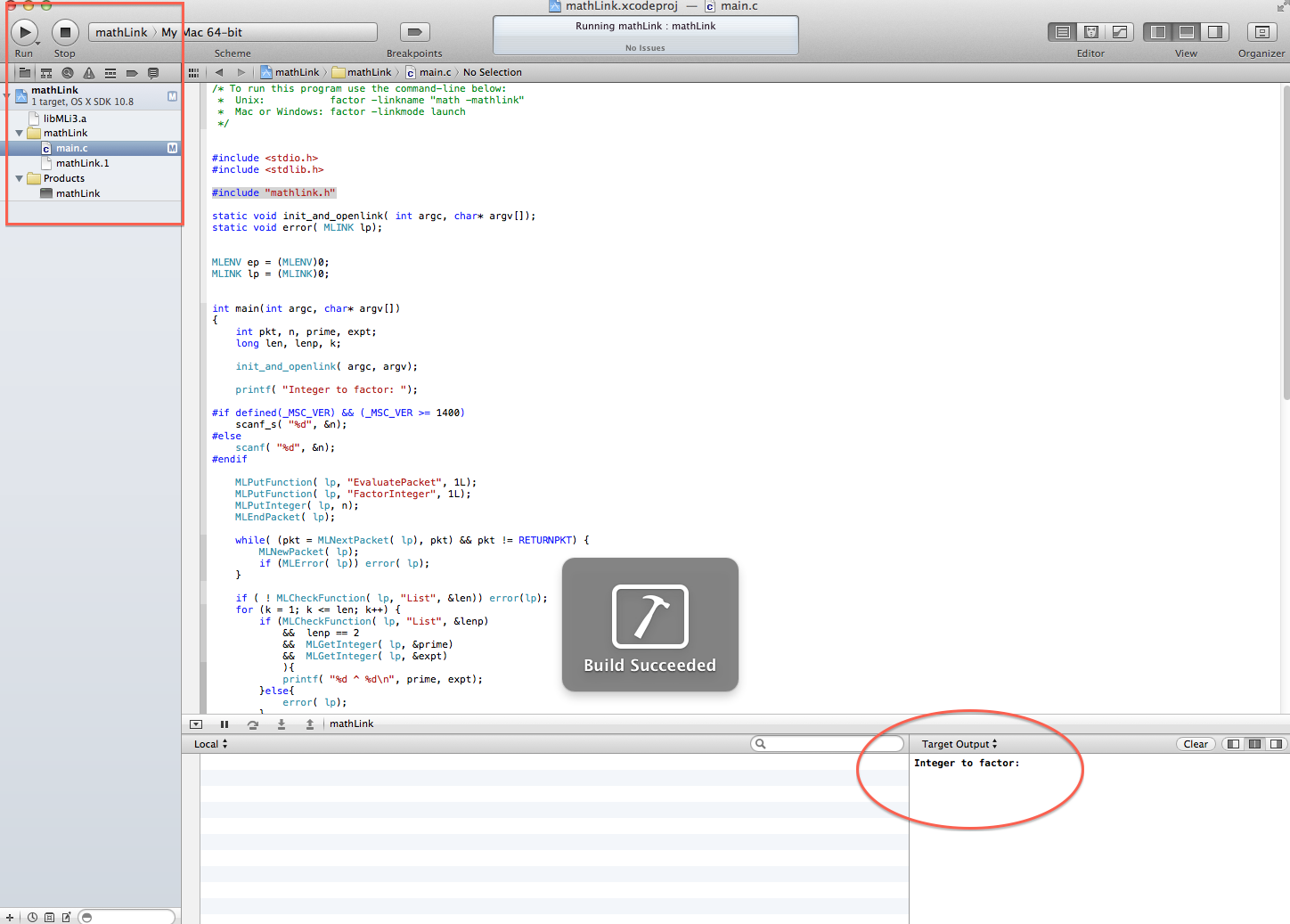Viewport: 1290px width, 924px height.
Task: Click mathLink process in debug bar
Action: (x=351, y=724)
